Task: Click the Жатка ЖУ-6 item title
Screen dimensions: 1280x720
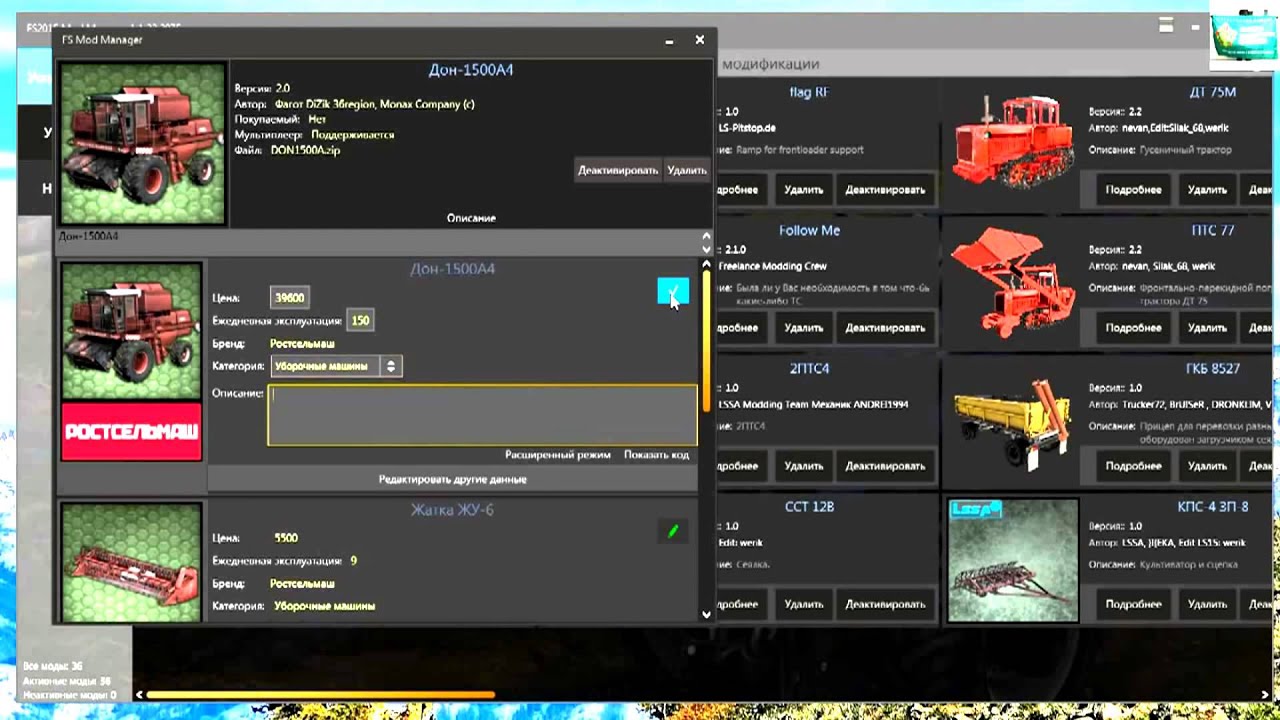Action: point(452,510)
